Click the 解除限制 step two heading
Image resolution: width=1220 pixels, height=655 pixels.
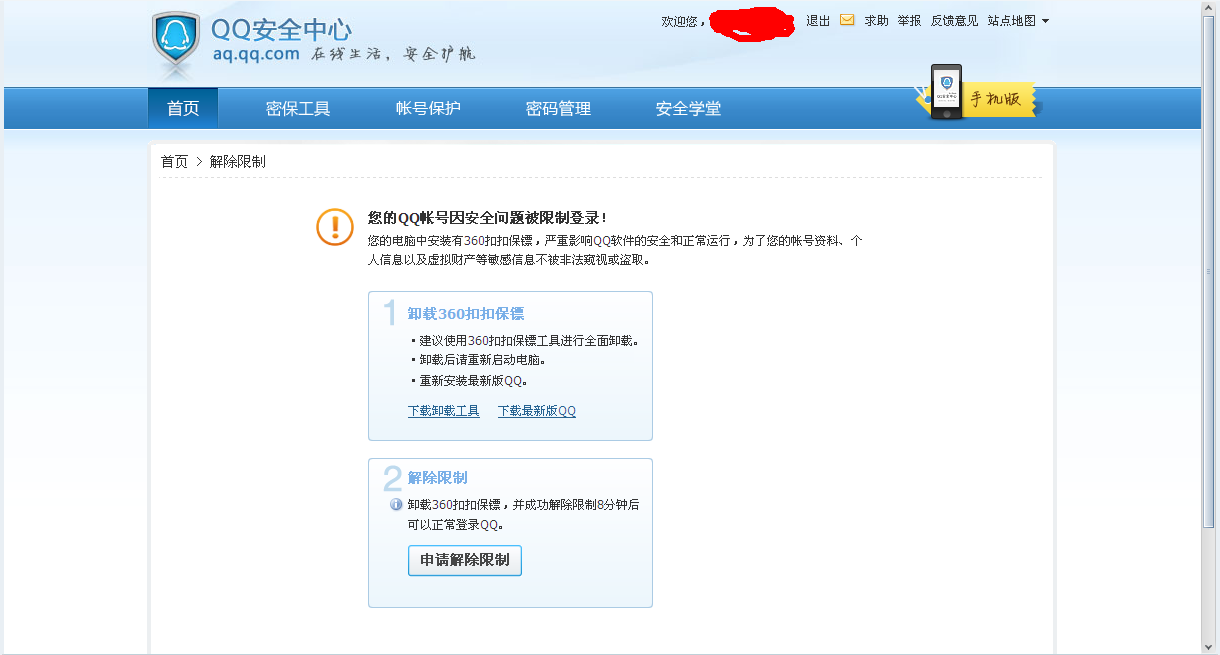[x=437, y=477]
